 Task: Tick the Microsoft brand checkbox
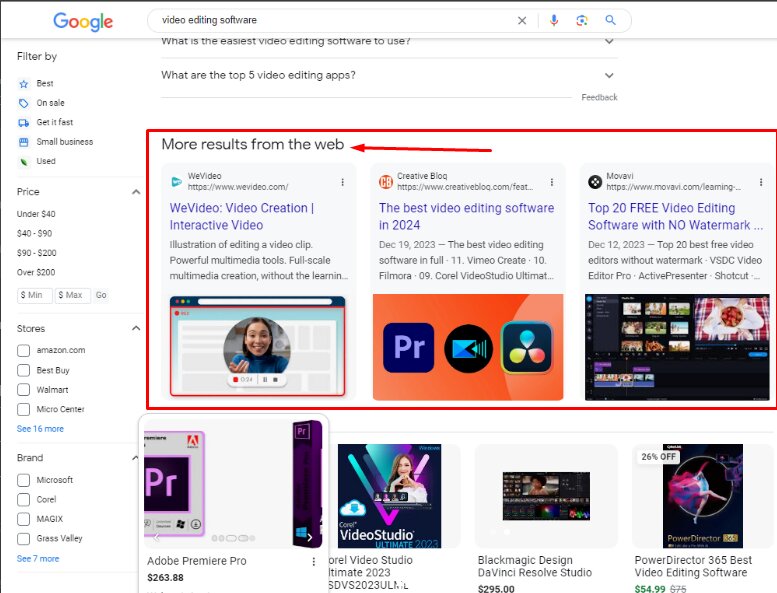click(x=24, y=480)
